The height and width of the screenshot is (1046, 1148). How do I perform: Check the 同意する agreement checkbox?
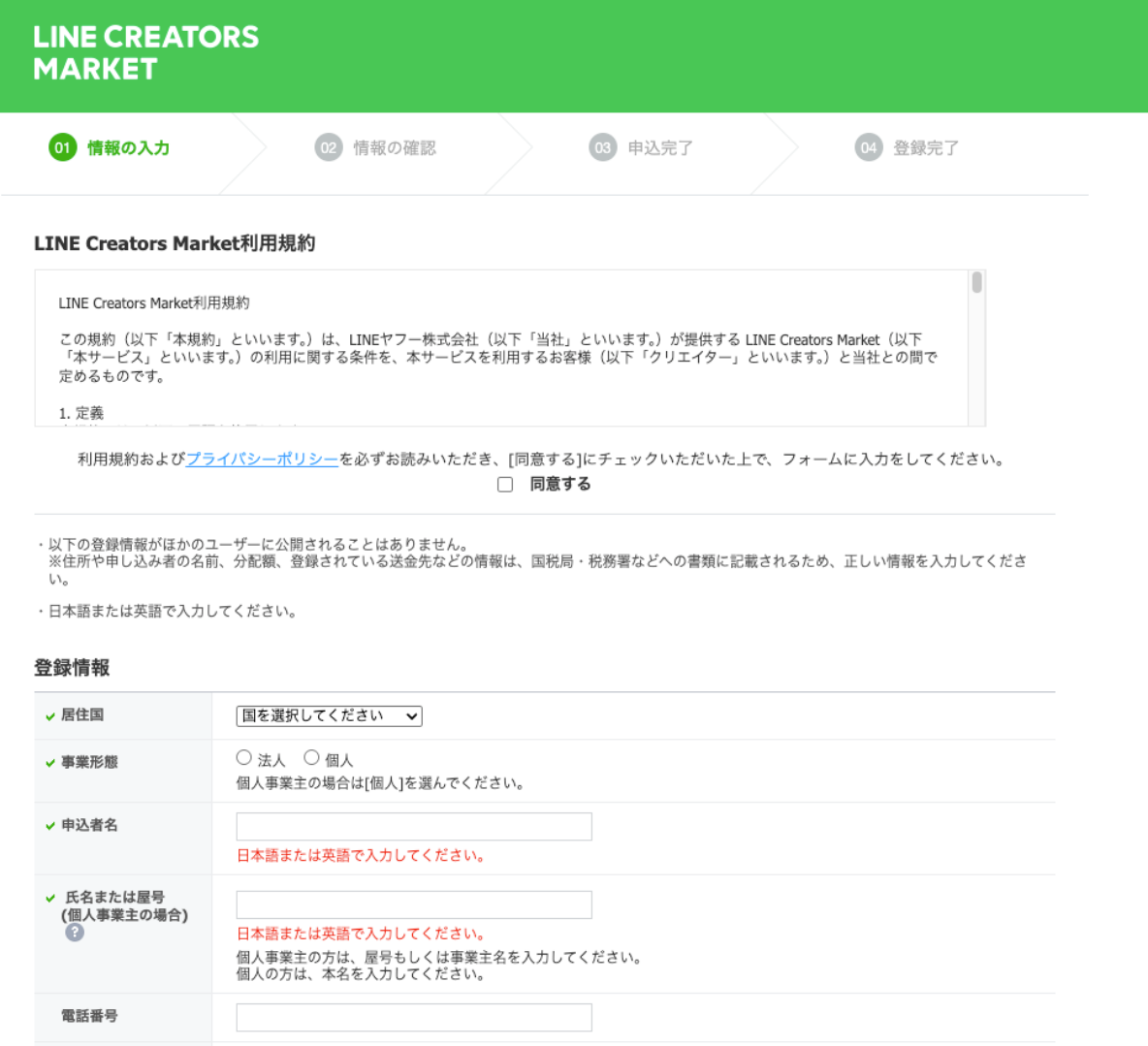[x=505, y=485]
